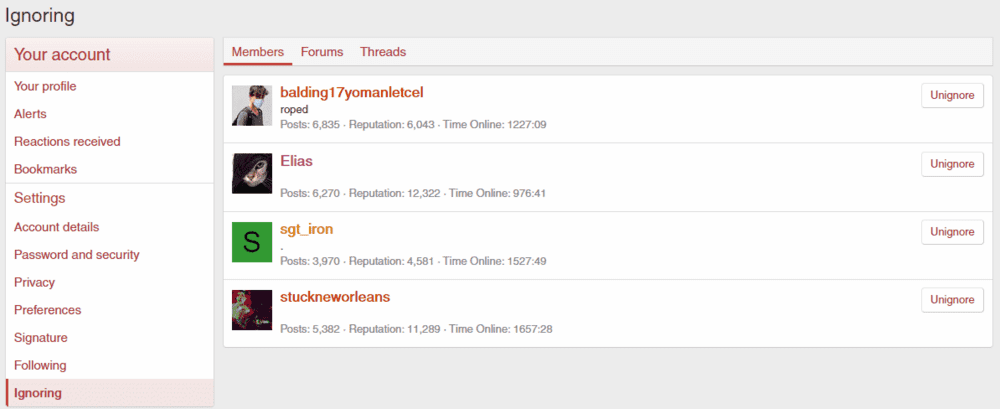
Task: Open sgt_iron's green S avatar
Action: coord(252,242)
